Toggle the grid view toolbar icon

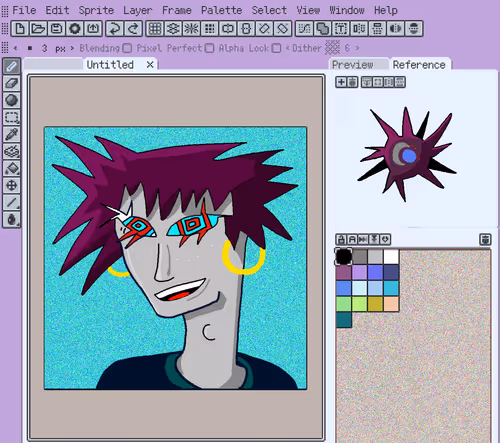155,29
